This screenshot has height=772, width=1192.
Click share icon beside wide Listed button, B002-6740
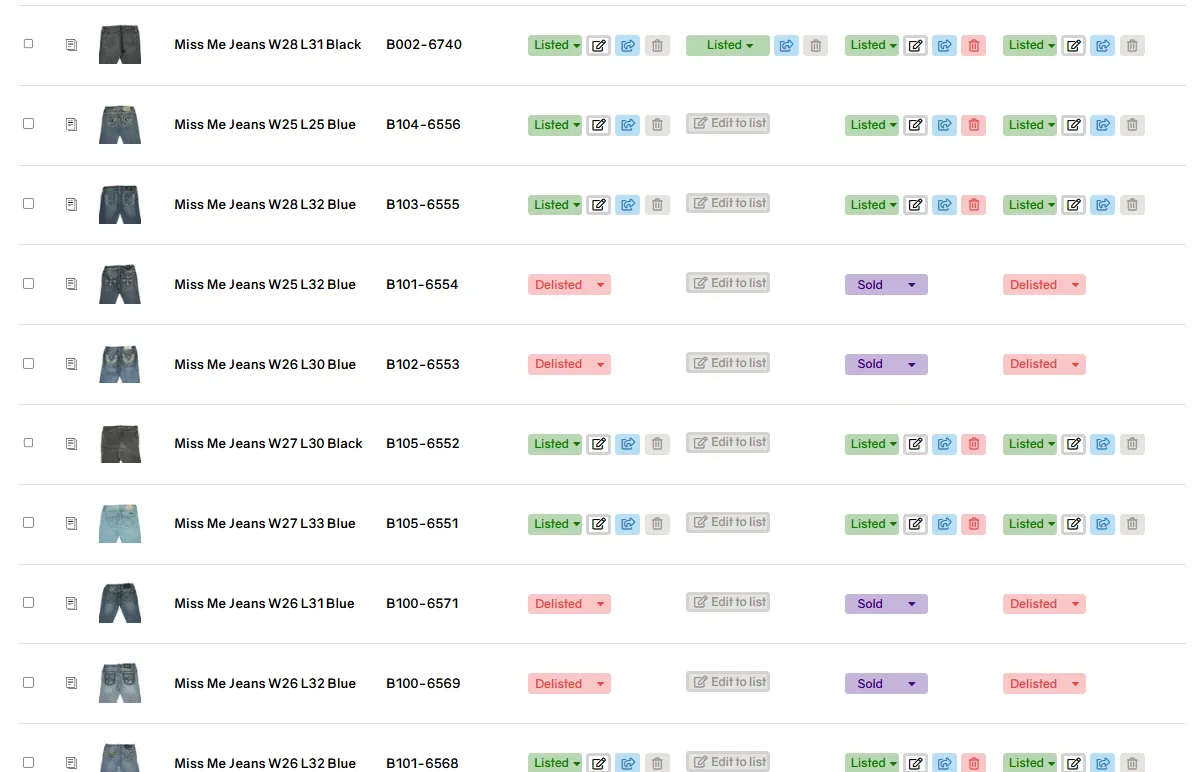click(786, 46)
